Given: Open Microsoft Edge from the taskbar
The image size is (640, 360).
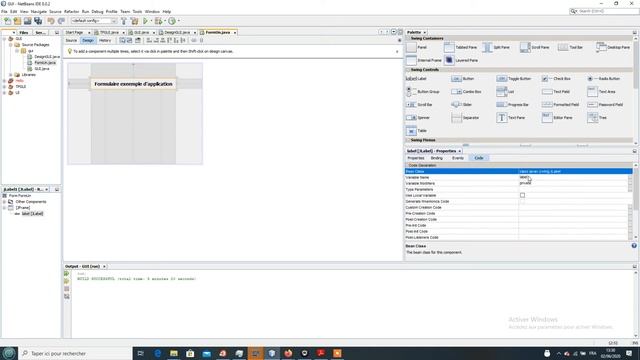Looking at the screenshot, I should 158,353.
